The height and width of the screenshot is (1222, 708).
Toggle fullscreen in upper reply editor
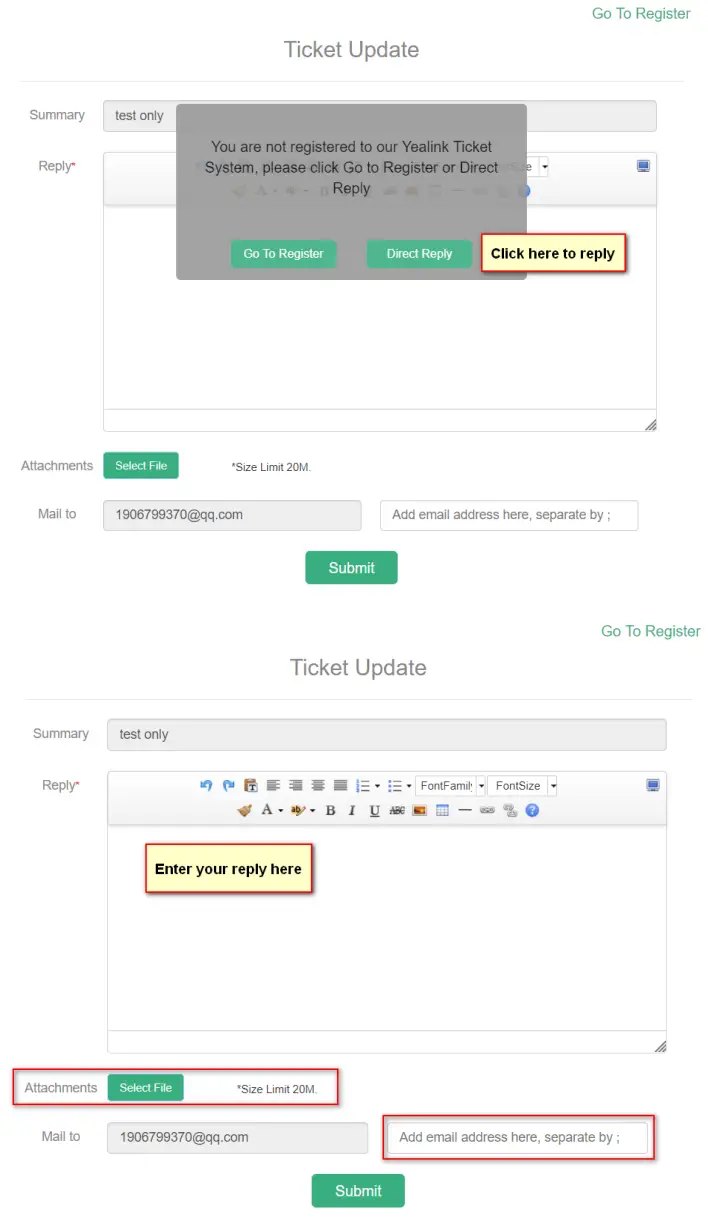pos(643,166)
